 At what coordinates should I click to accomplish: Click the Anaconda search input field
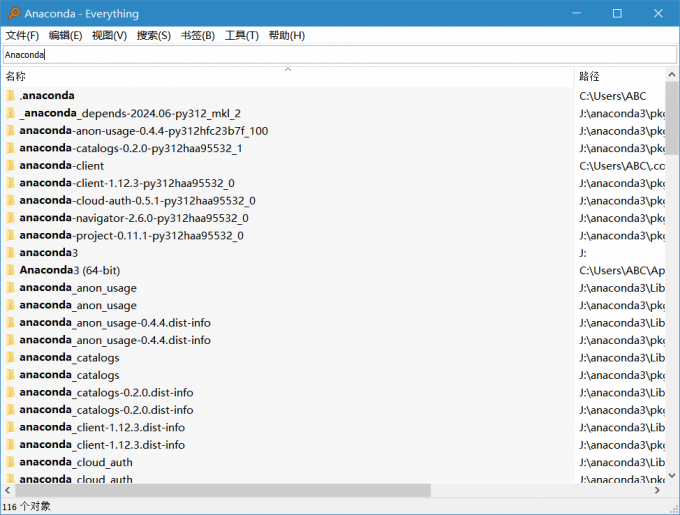(x=340, y=55)
